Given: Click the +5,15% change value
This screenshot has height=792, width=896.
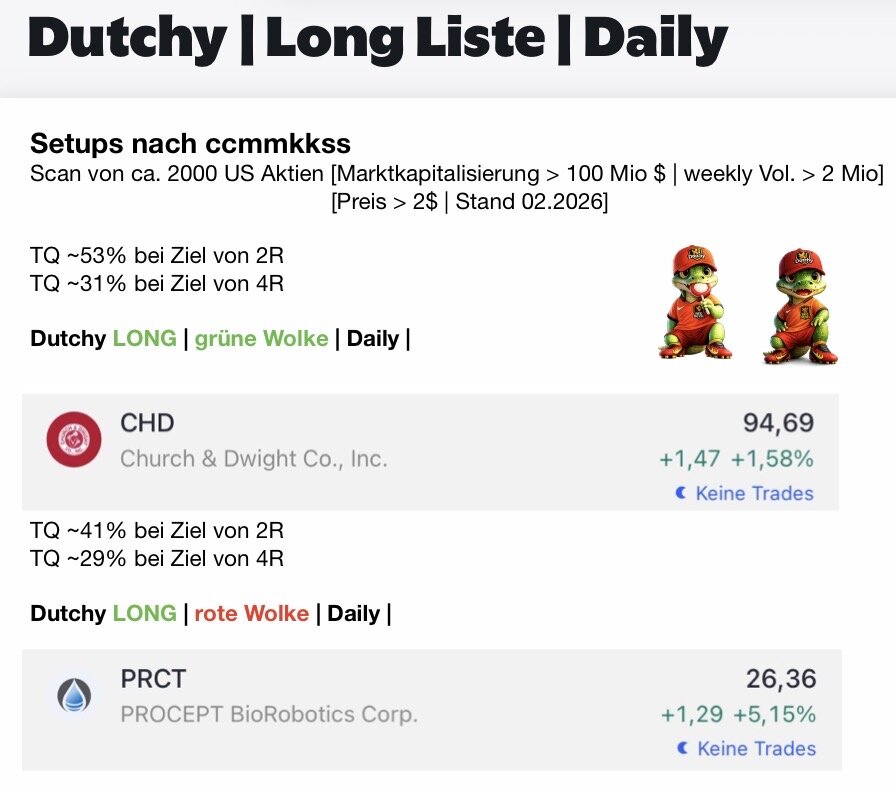Looking at the screenshot, I should point(774,715).
